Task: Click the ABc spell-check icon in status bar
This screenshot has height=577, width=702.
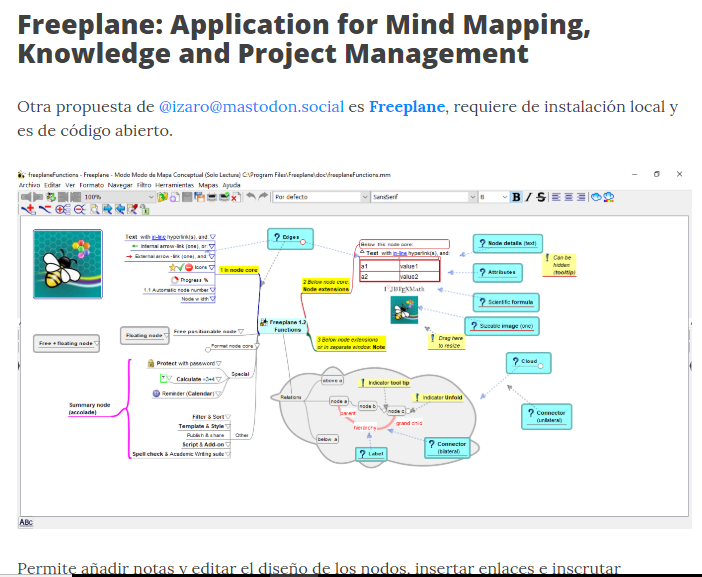Action: (26, 522)
